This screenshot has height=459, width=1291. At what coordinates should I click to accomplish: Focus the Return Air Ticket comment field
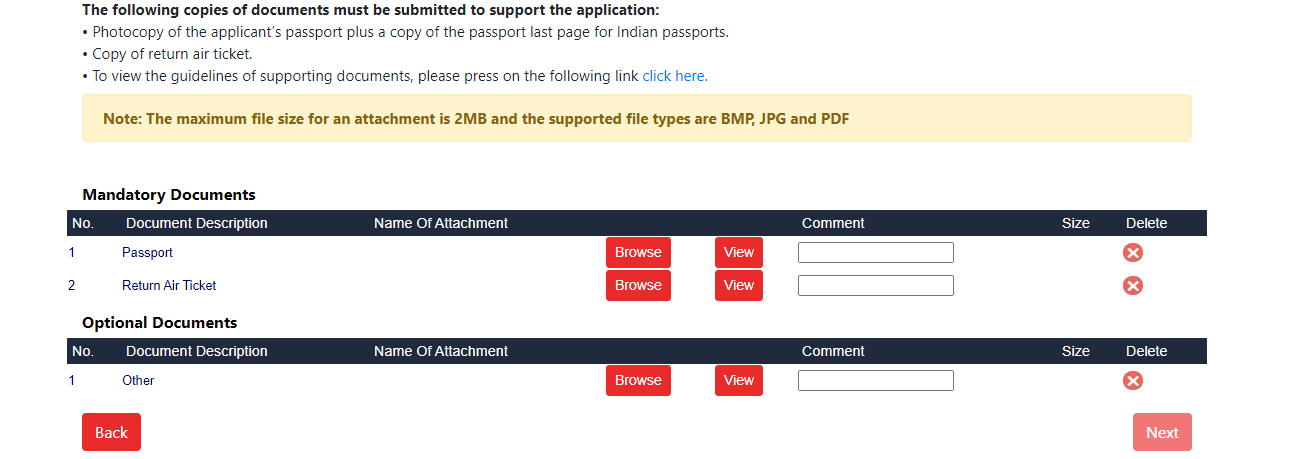point(876,285)
